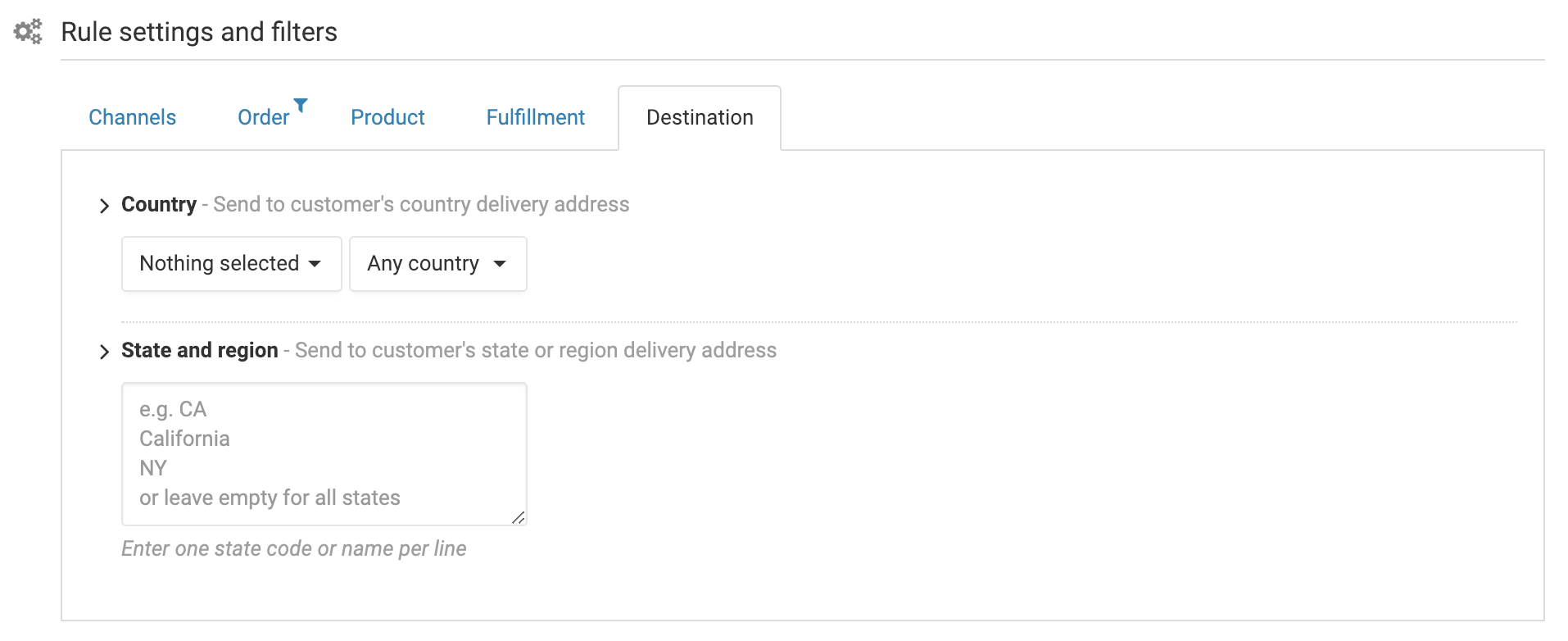Click the gears icon beside Rule settings

pyautogui.click(x=28, y=32)
